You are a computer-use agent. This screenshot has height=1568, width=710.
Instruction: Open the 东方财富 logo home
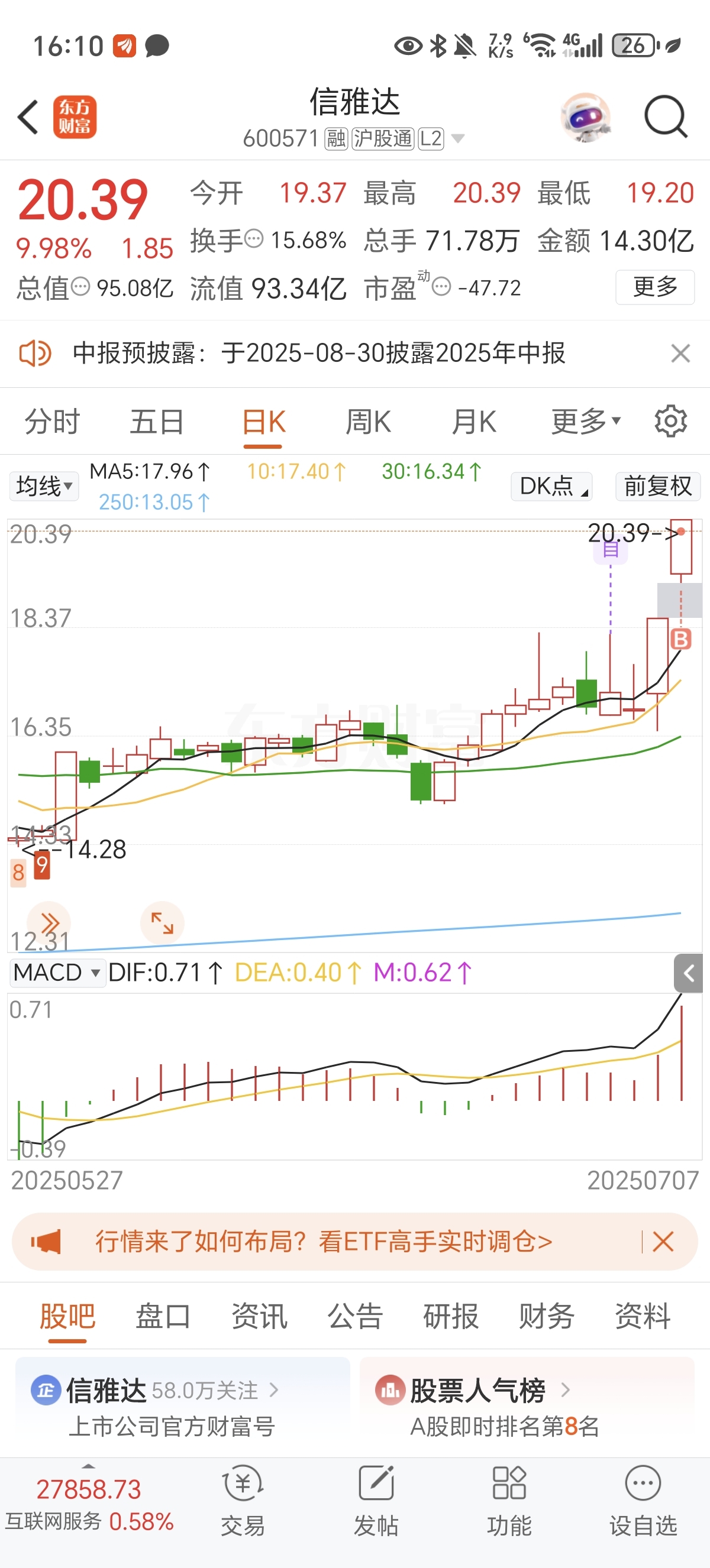tap(75, 117)
